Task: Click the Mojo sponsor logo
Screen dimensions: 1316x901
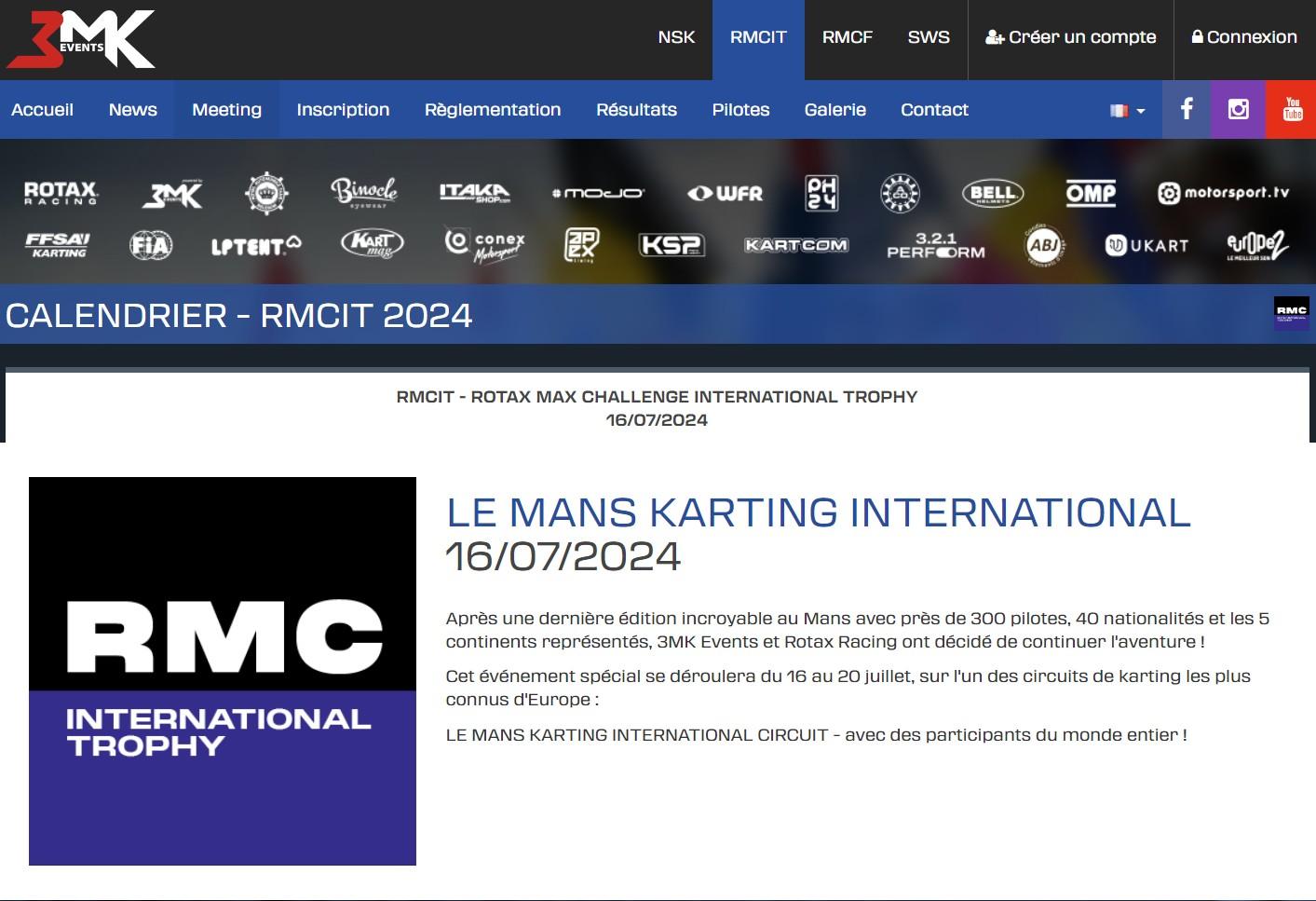Action: (x=598, y=193)
